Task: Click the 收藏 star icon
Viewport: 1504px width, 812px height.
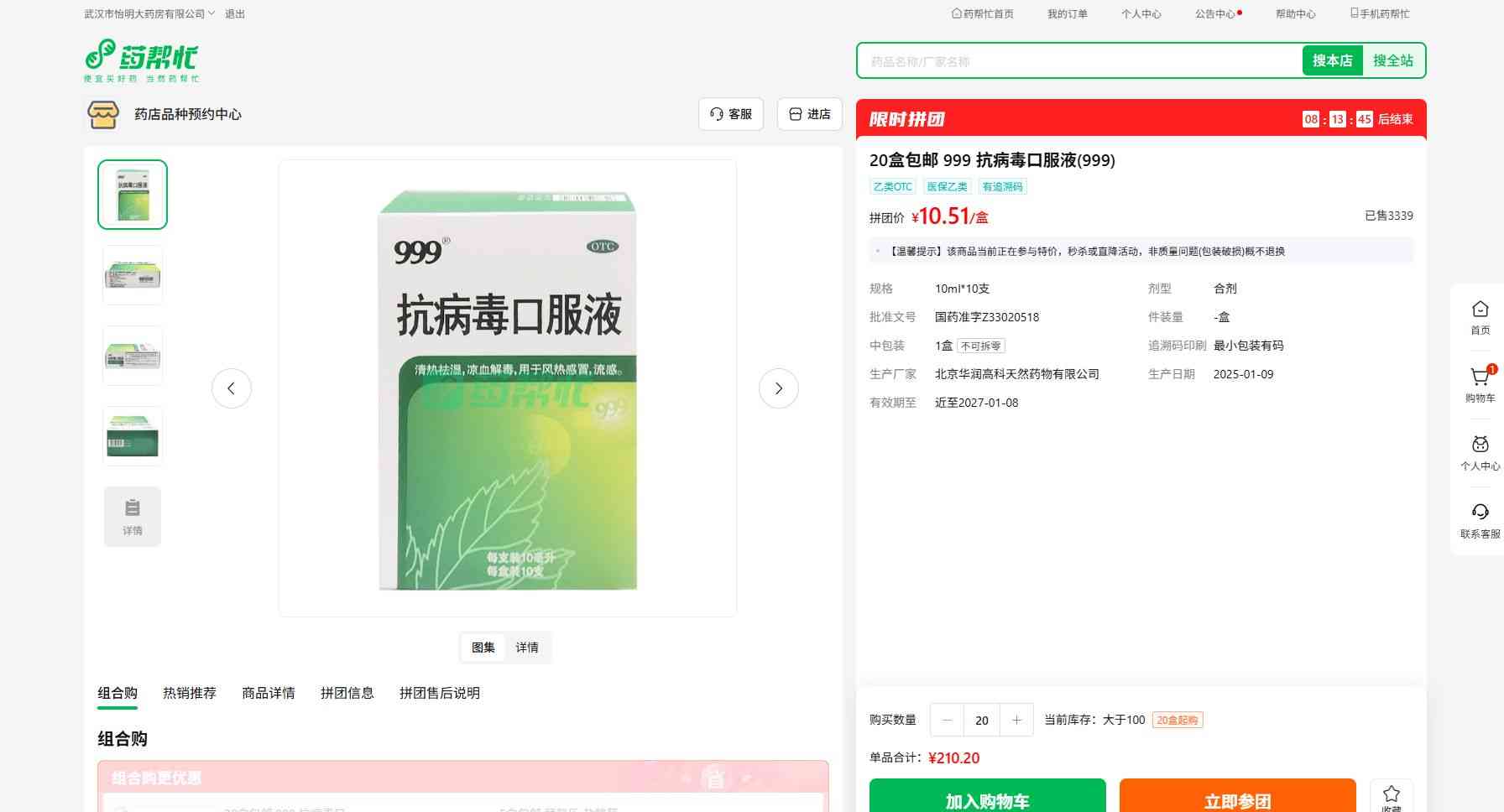Action: tap(1391, 794)
